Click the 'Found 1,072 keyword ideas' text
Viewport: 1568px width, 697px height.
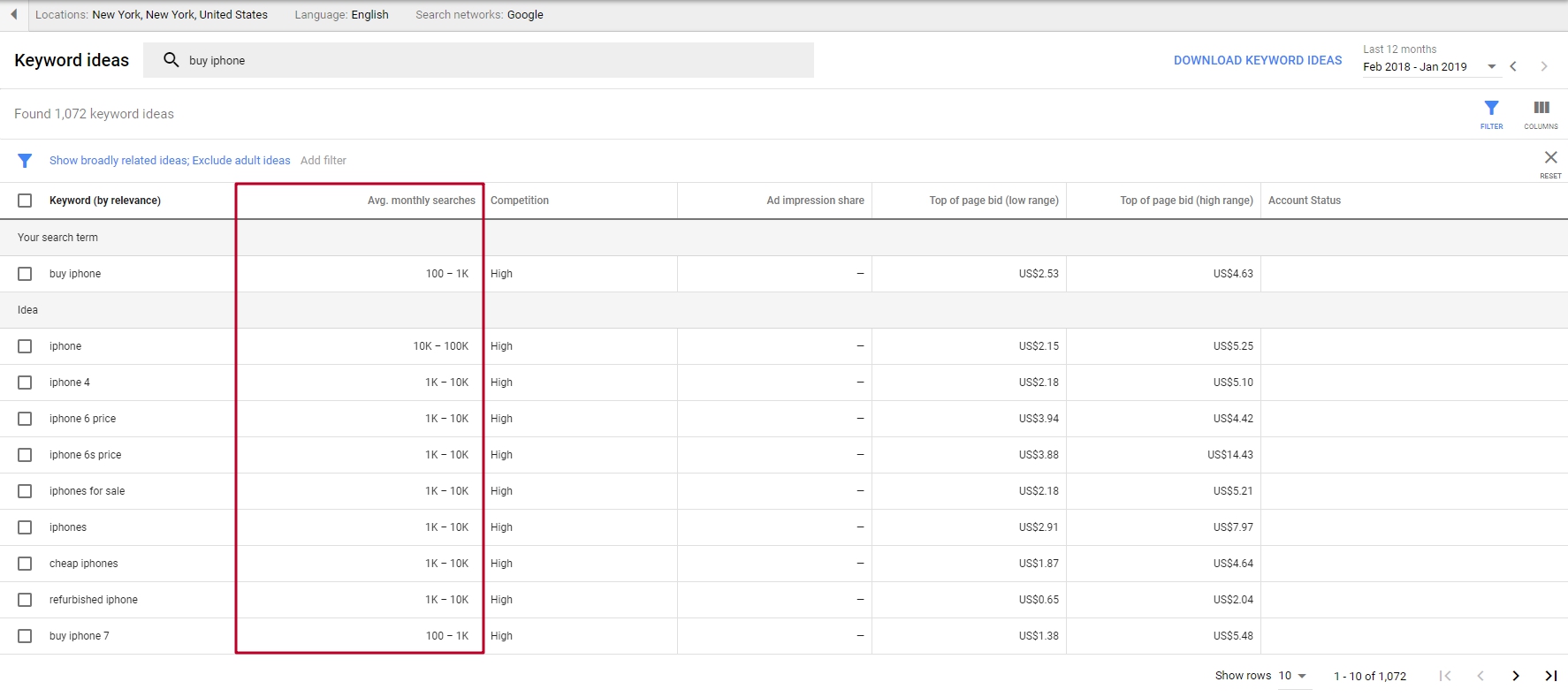pos(94,114)
